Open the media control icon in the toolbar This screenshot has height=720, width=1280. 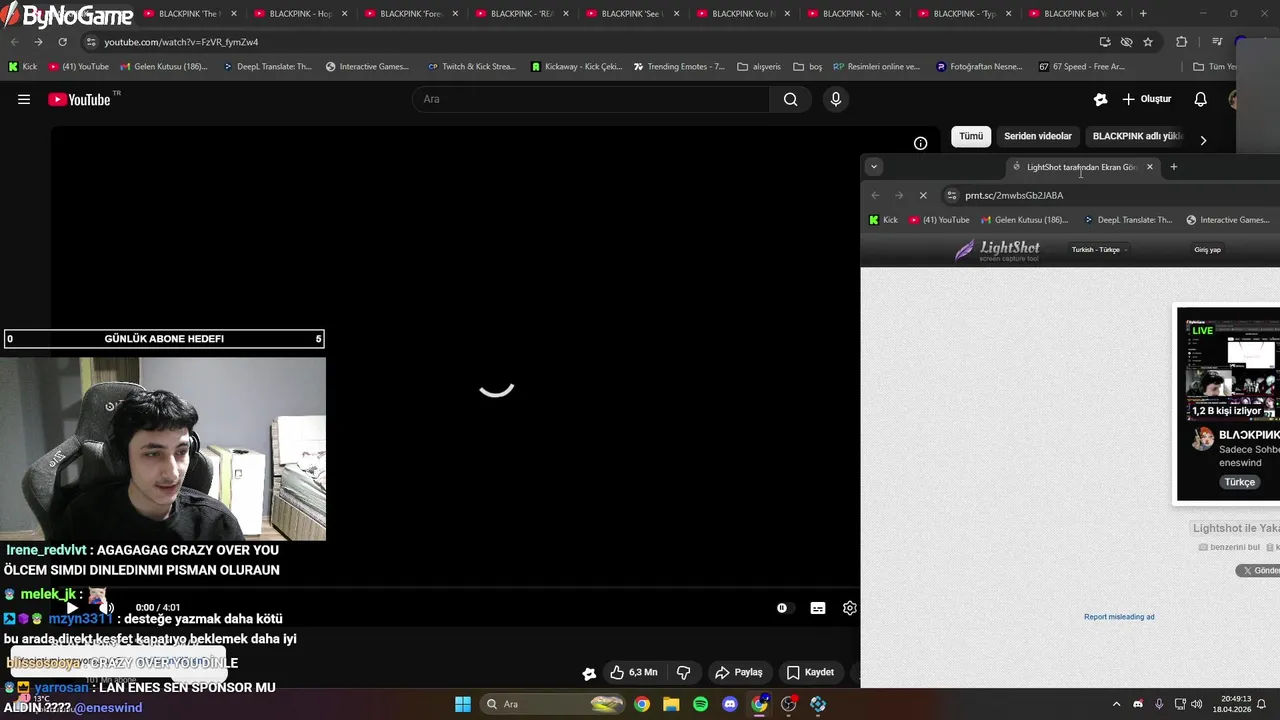(x=1216, y=42)
